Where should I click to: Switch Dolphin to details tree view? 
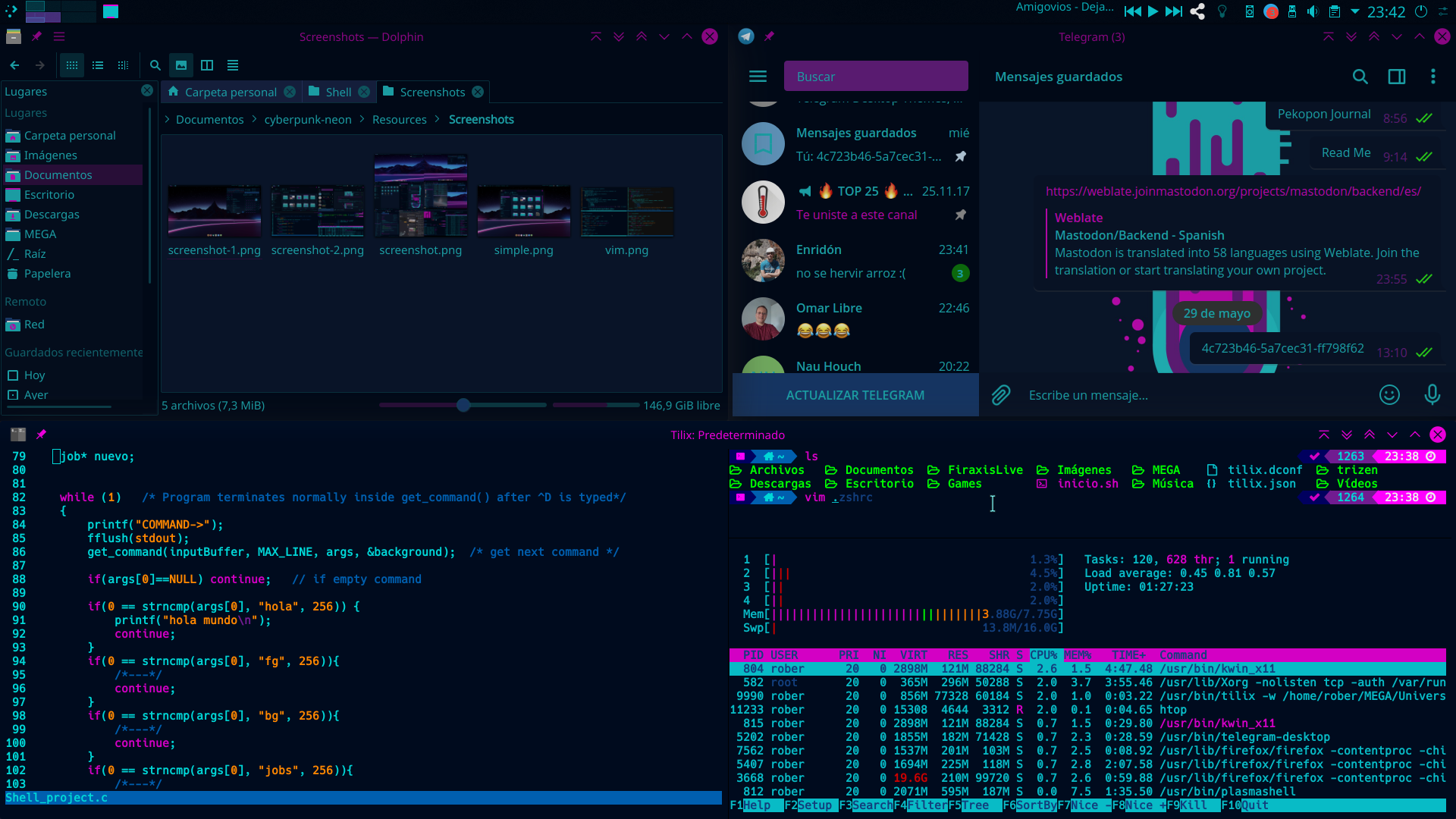pos(124,65)
